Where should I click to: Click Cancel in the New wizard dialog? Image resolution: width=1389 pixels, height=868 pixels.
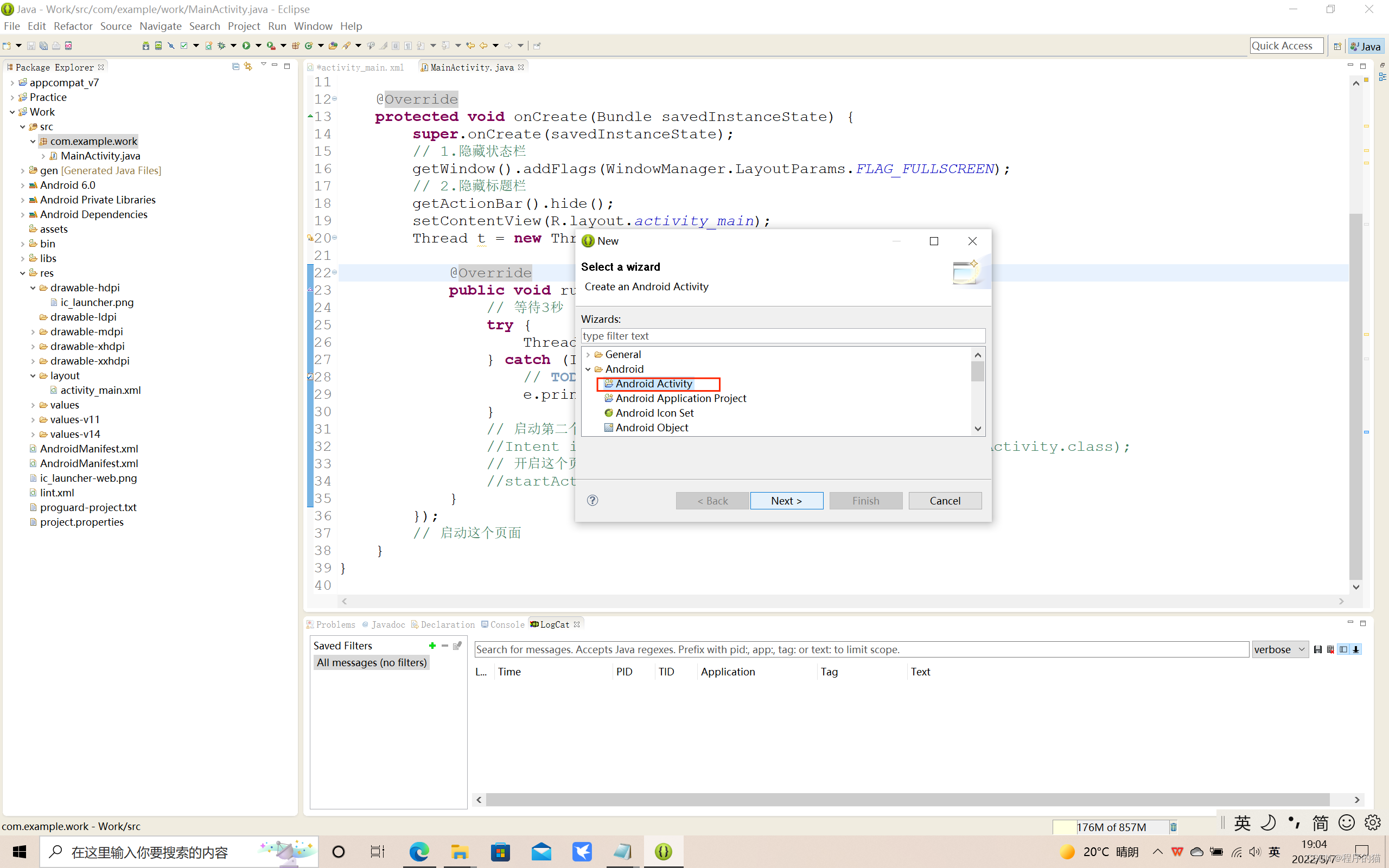(944, 501)
